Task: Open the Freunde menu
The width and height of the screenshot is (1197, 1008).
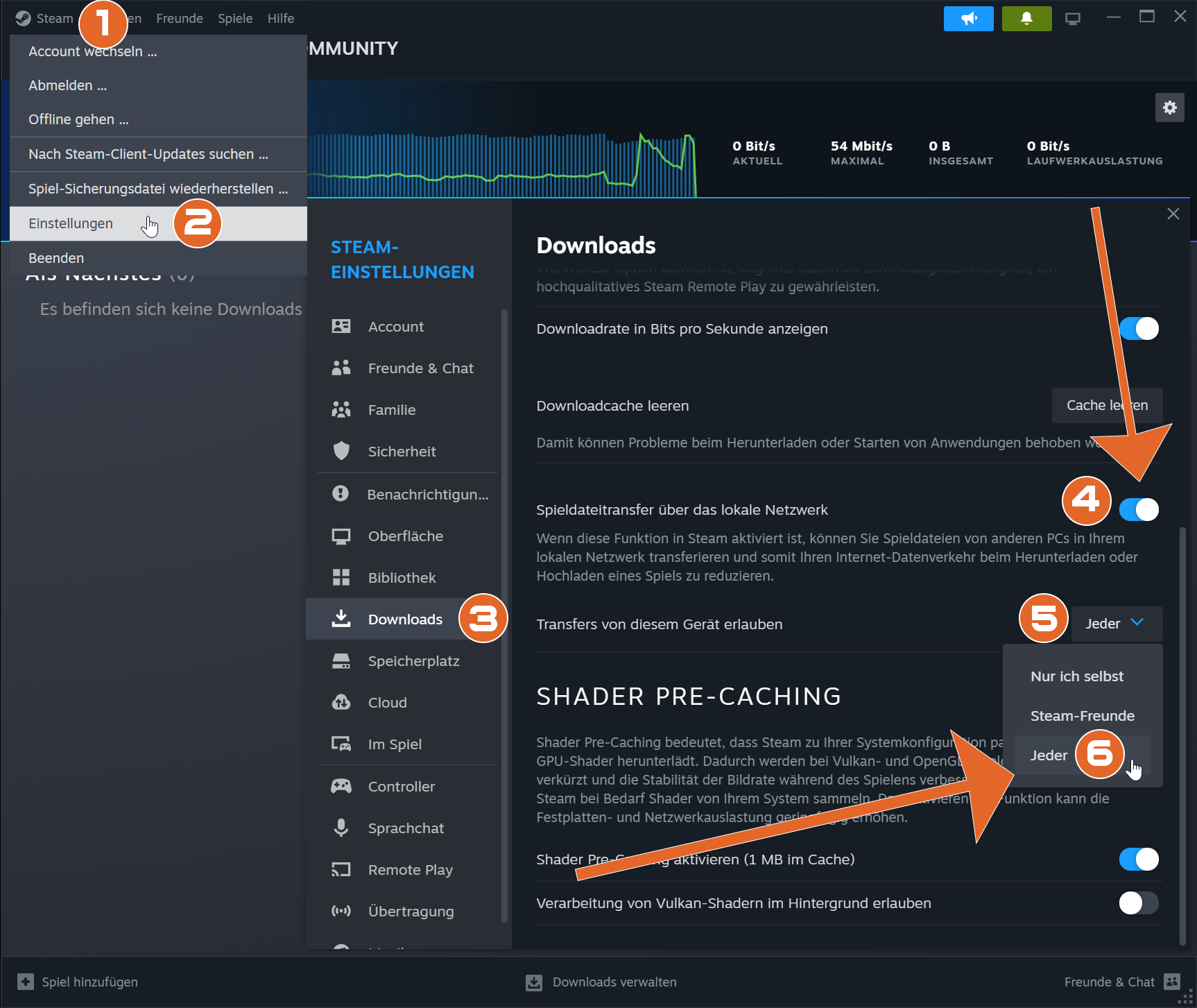Action: pos(180,19)
